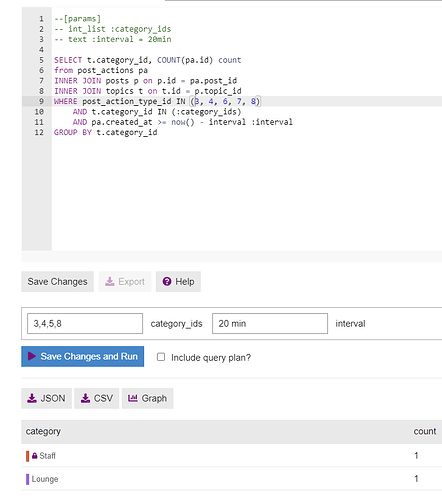Open the Staff category link
This screenshot has height=500, width=442.
coord(47,456)
